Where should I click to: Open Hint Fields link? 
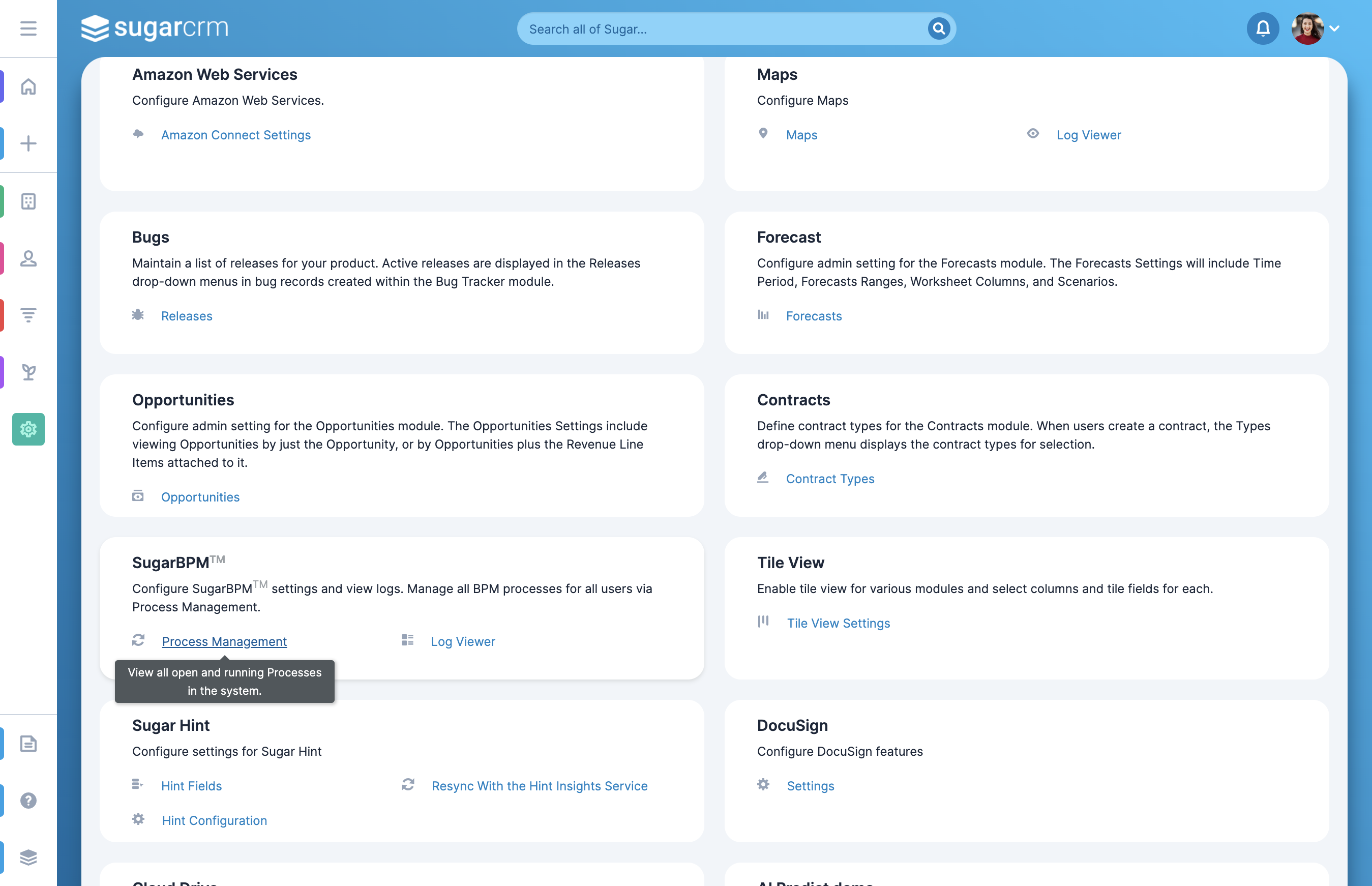pyautogui.click(x=191, y=786)
